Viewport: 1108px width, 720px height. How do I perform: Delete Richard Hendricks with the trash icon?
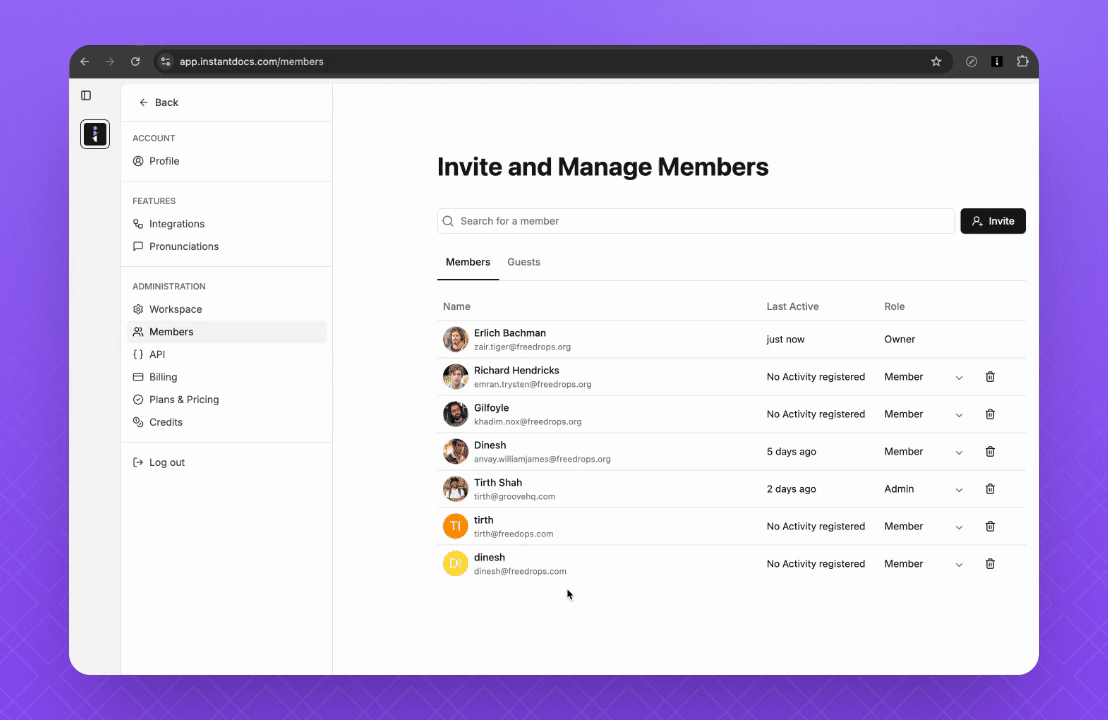pyautogui.click(x=990, y=377)
